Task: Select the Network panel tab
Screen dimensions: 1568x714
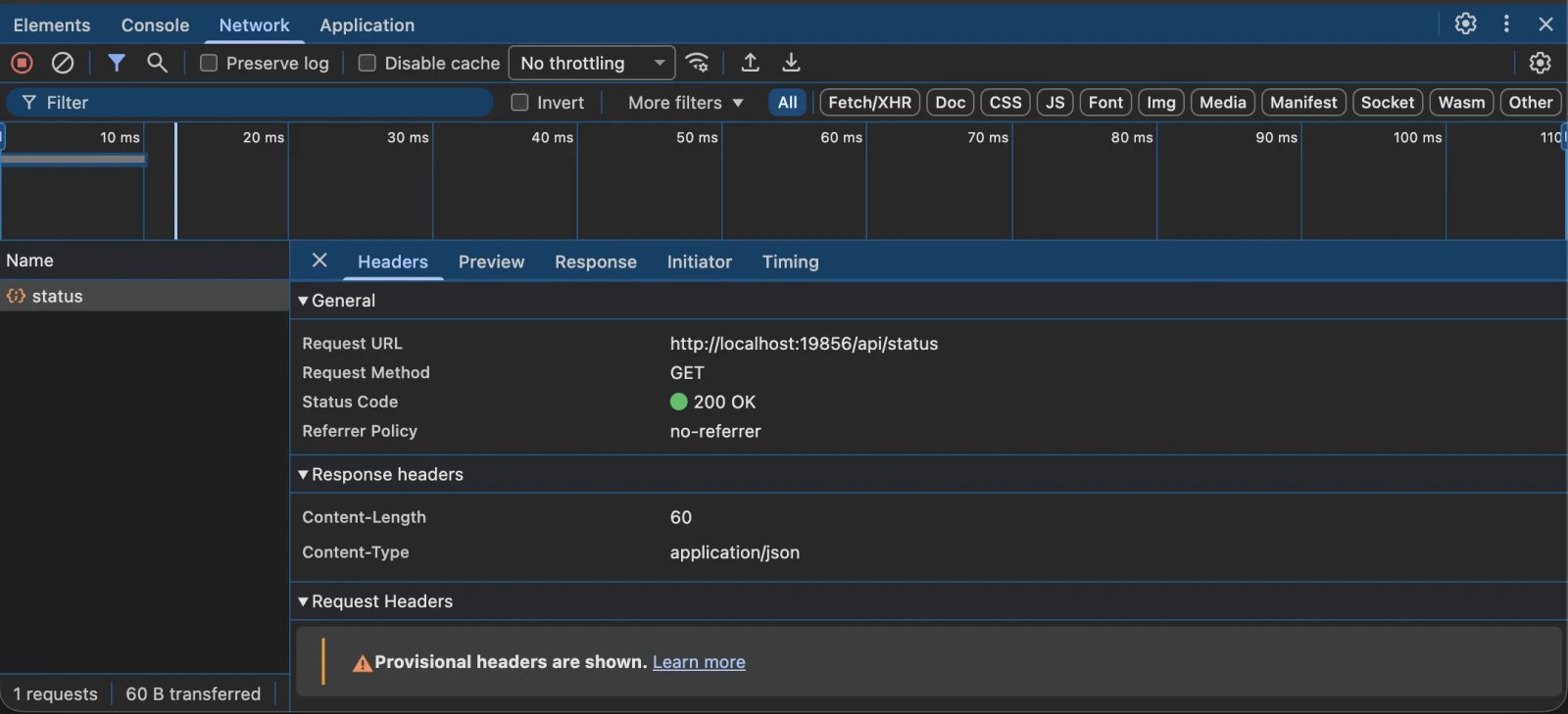Action: point(254,24)
